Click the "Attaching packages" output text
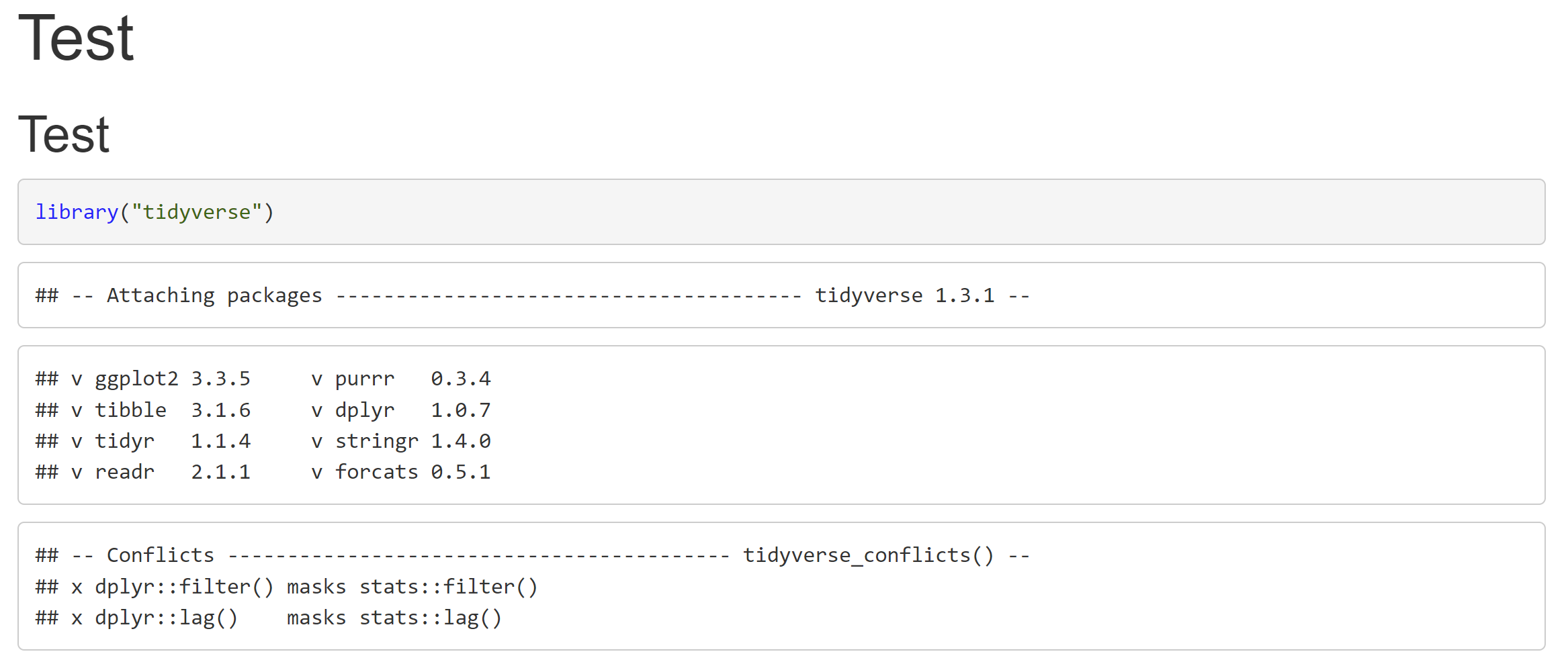1568x664 pixels. pyautogui.click(x=214, y=295)
